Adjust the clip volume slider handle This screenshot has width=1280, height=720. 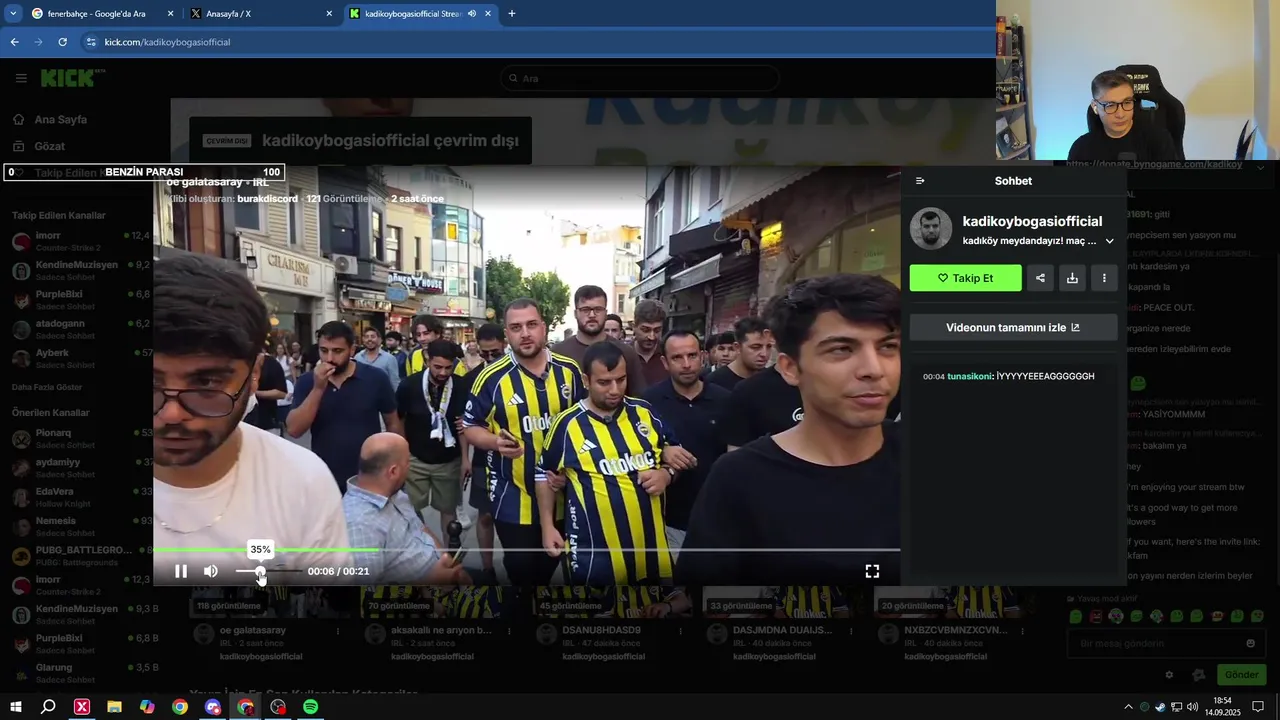[x=260, y=571]
